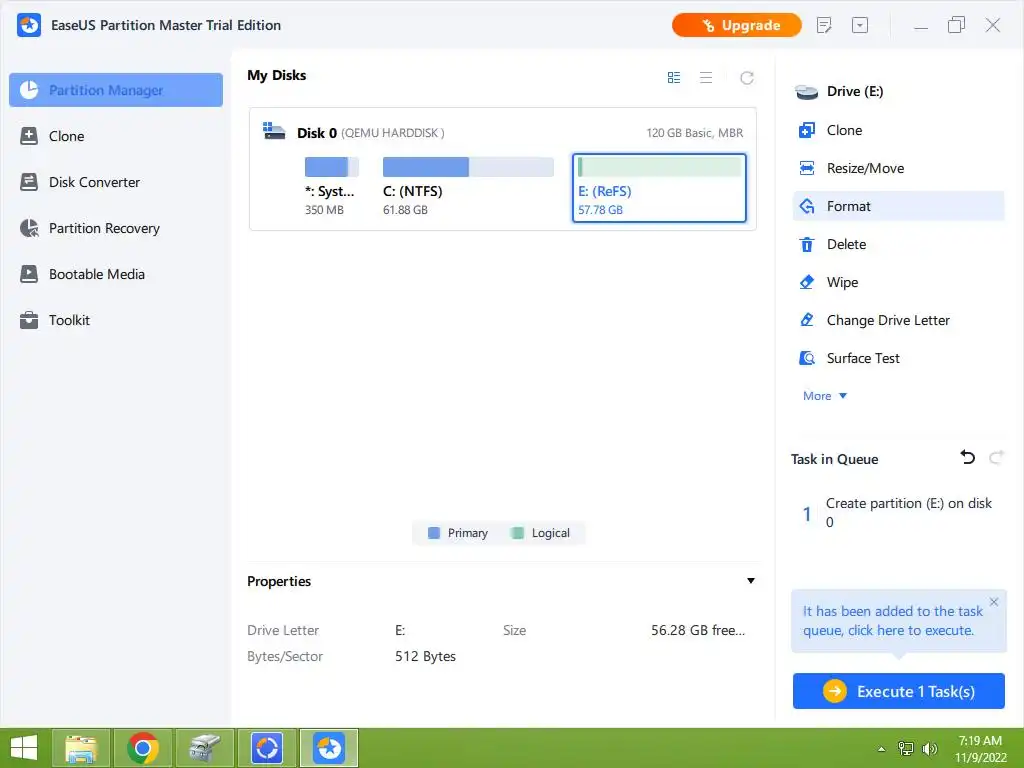
Task: Click the Disk 0 drive icon
Action: (x=274, y=131)
